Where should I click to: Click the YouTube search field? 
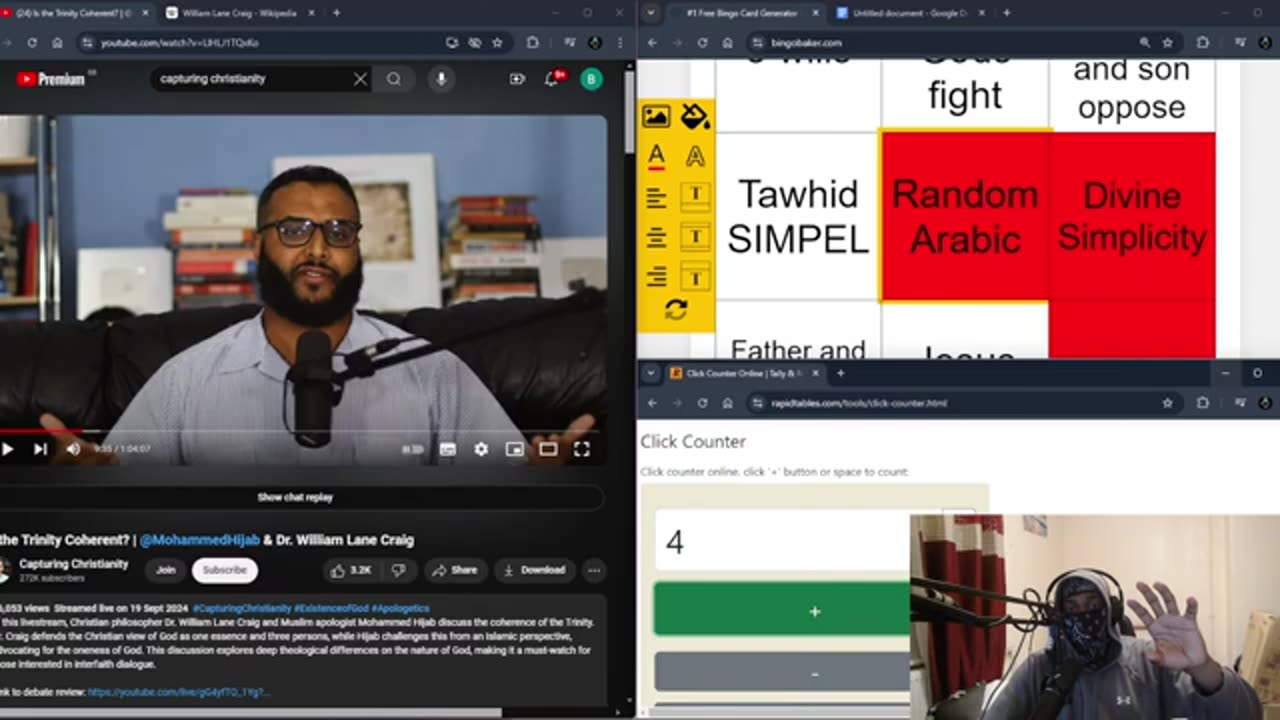pos(250,79)
